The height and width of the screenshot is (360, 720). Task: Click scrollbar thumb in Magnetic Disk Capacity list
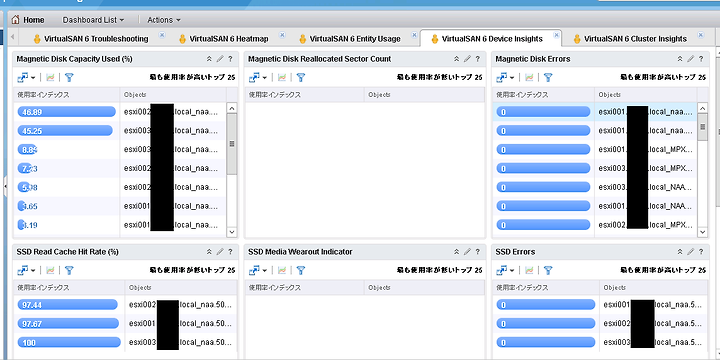[232, 144]
